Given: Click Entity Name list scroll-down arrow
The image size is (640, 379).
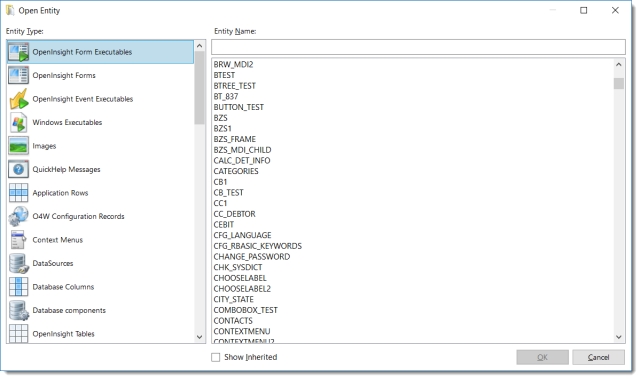Looking at the screenshot, I should [x=619, y=337].
